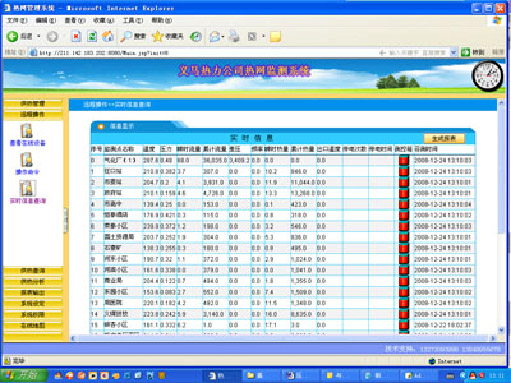Click the analog clock in page banner
Image resolution: width=511 pixels, height=383 pixels.
pyautogui.click(x=488, y=76)
